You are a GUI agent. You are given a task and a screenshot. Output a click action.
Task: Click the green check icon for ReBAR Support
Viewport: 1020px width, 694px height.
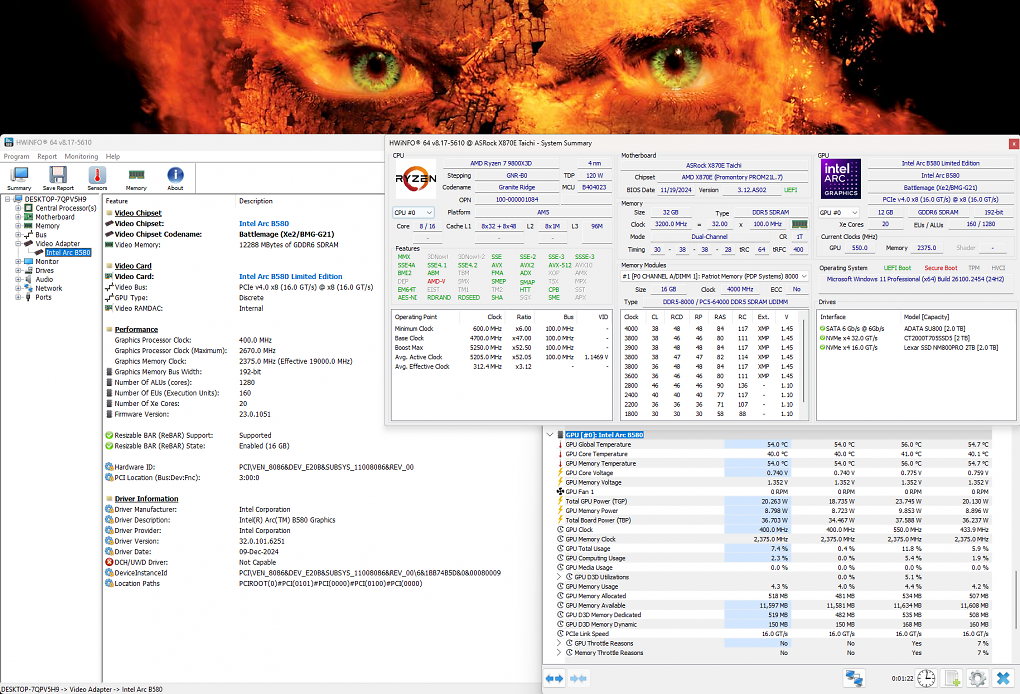click(109, 435)
